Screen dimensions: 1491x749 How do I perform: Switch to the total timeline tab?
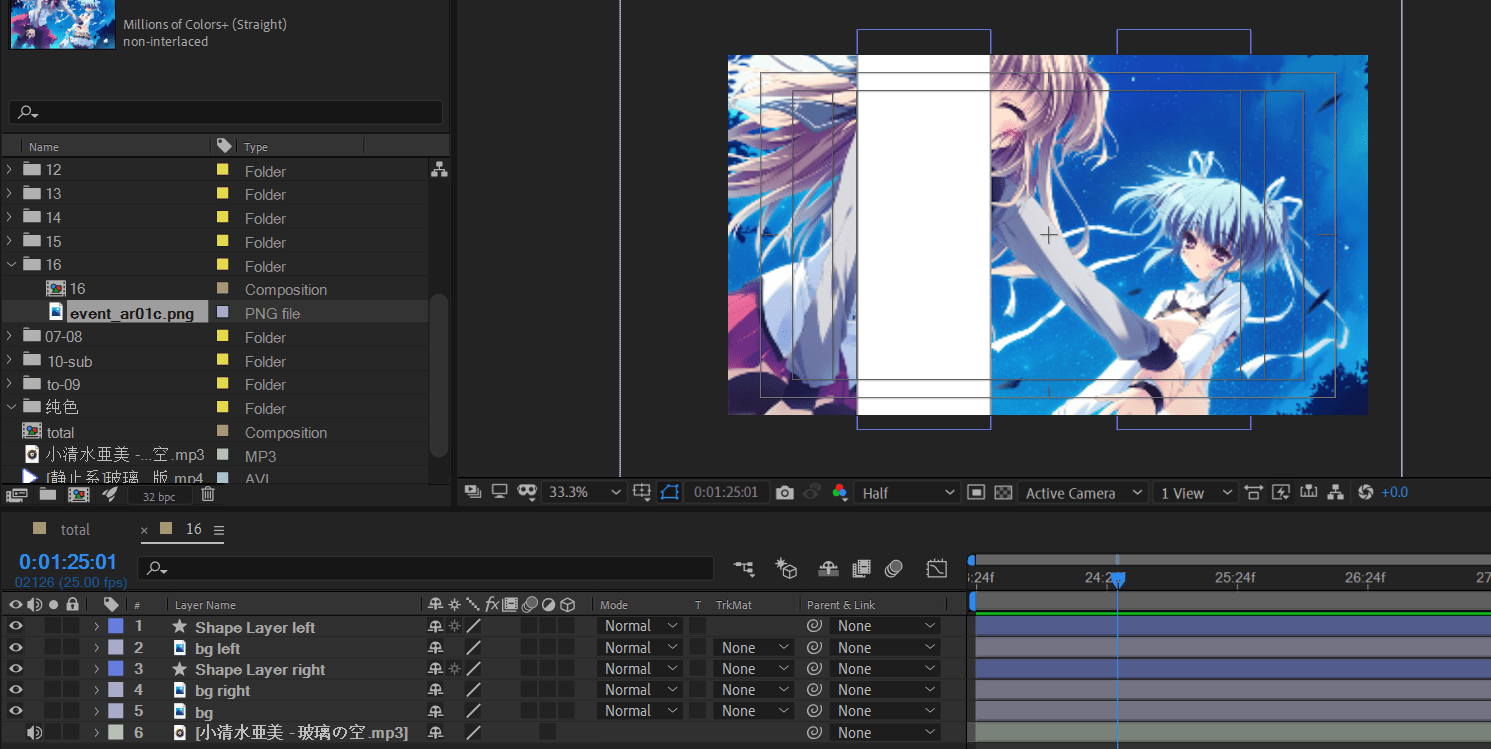(x=75, y=530)
